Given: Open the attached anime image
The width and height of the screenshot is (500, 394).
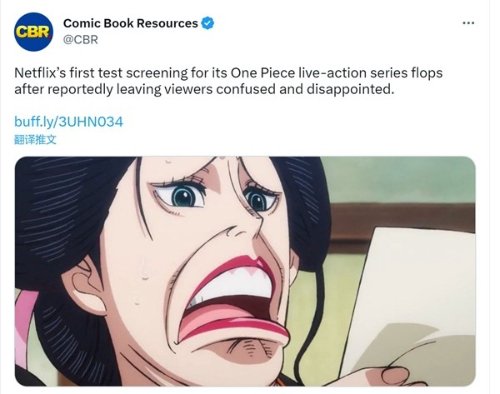Looking at the screenshot, I should (245, 271).
